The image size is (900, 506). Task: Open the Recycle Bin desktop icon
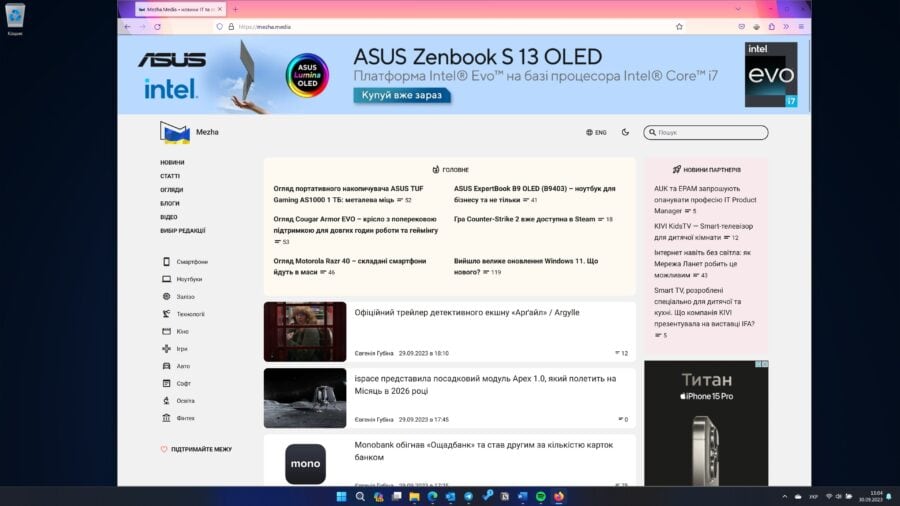[x=15, y=19]
